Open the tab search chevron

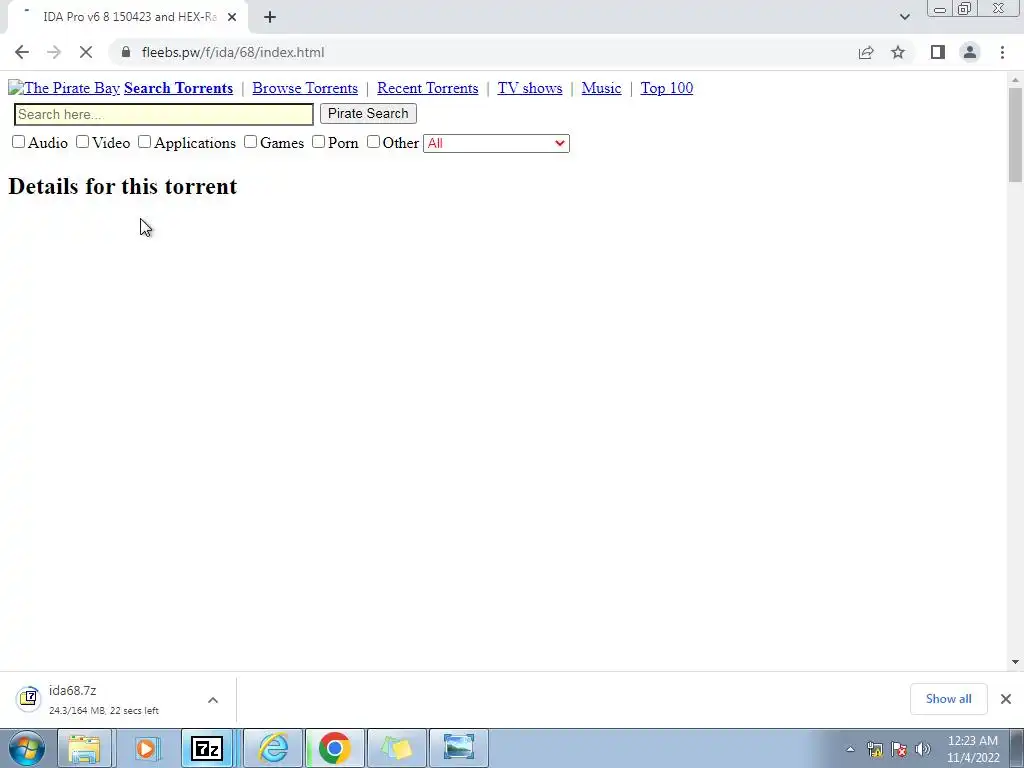click(904, 17)
